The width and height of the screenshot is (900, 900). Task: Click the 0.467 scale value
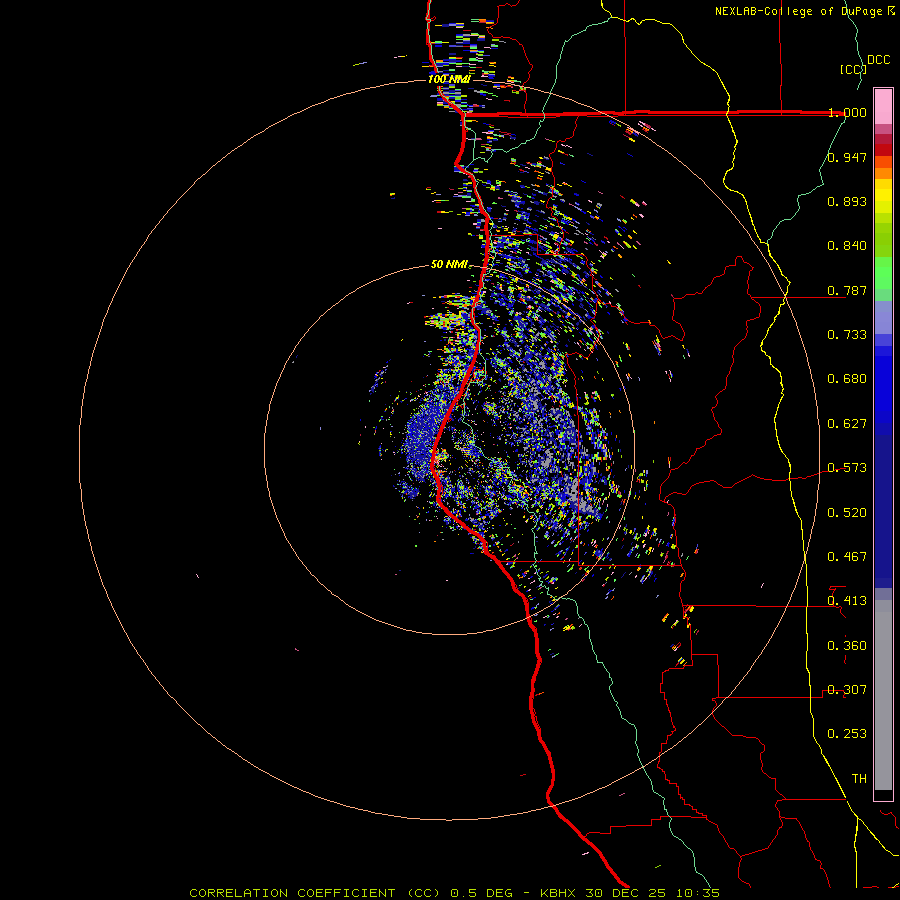click(x=847, y=557)
